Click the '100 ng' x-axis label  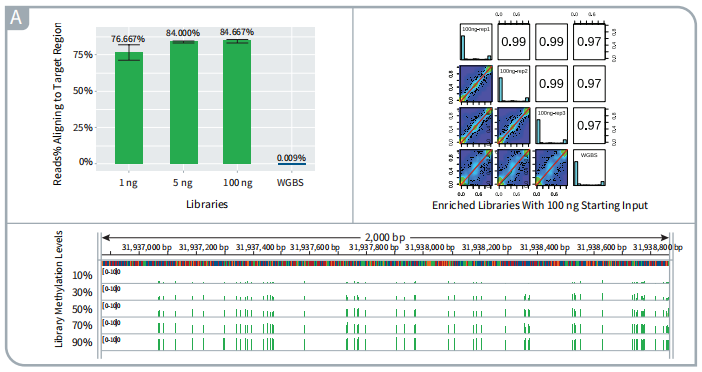(238, 183)
